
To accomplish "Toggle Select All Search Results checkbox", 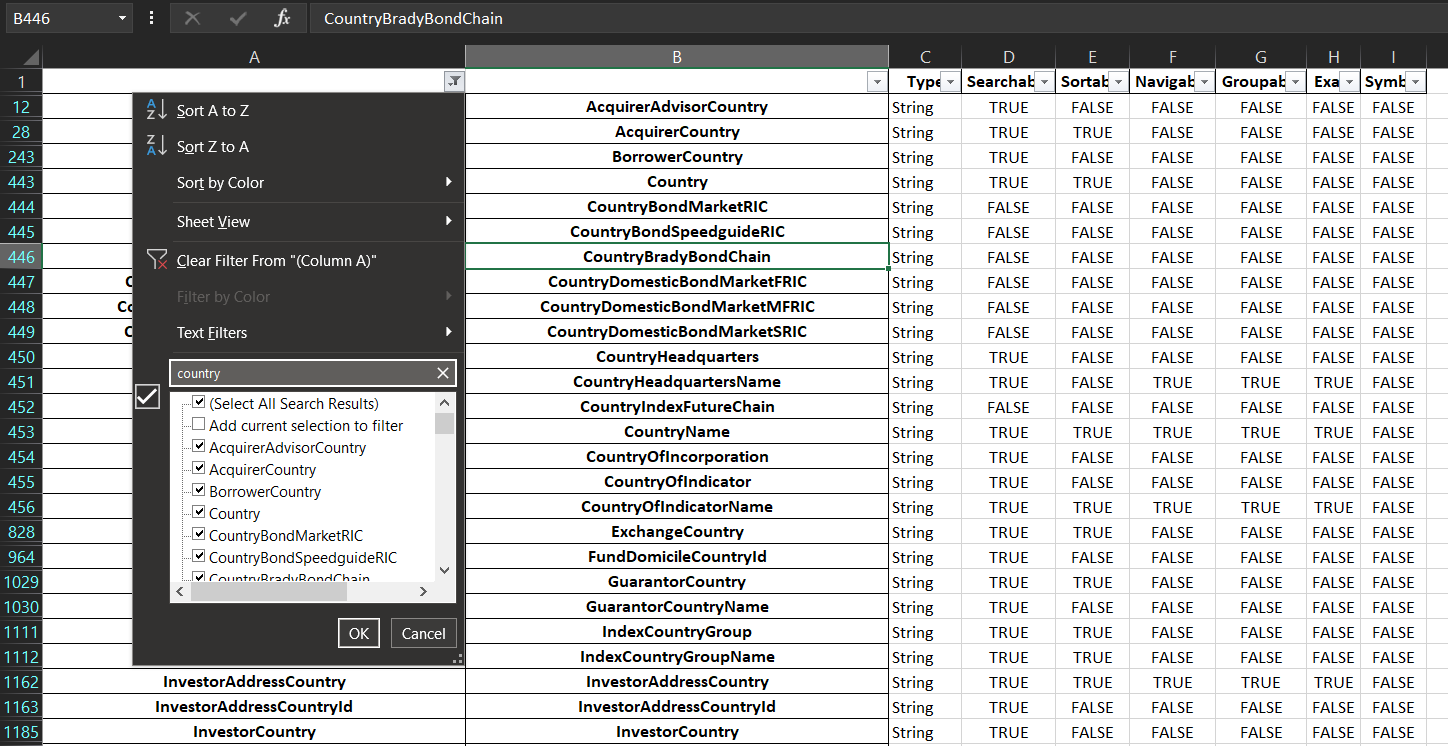I will 198,403.
